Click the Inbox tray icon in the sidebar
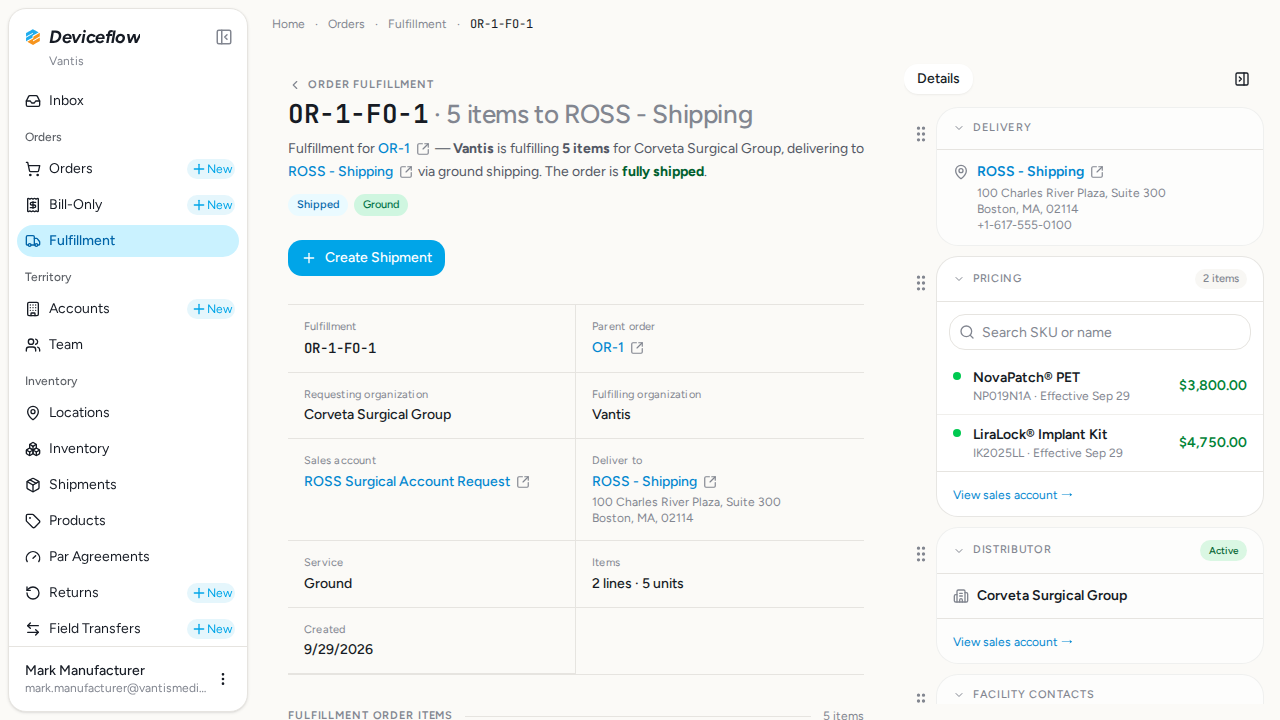Screen dimensions: 1280x720 pos(33,101)
